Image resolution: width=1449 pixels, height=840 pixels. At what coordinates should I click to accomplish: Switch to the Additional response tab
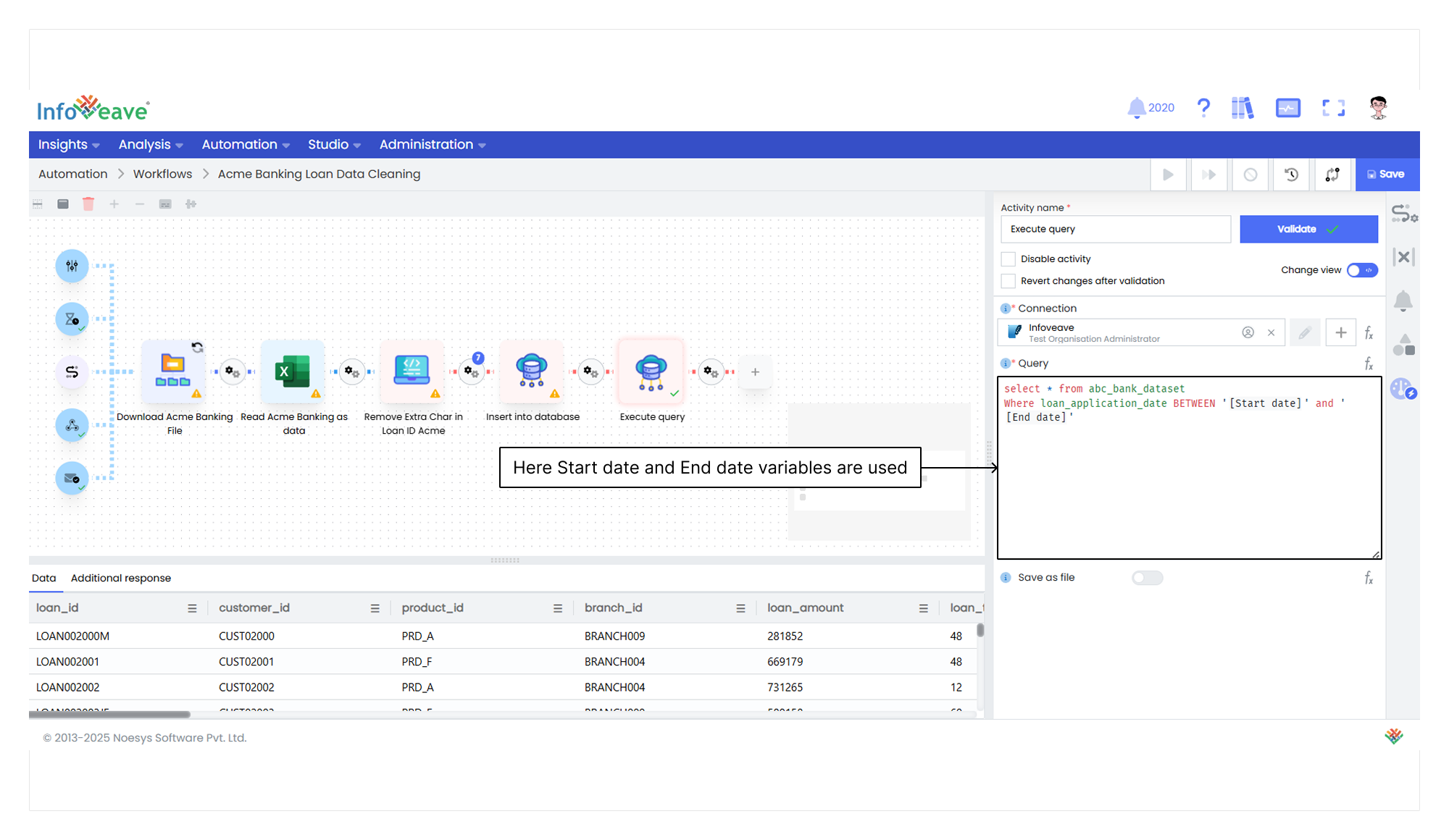click(x=121, y=578)
